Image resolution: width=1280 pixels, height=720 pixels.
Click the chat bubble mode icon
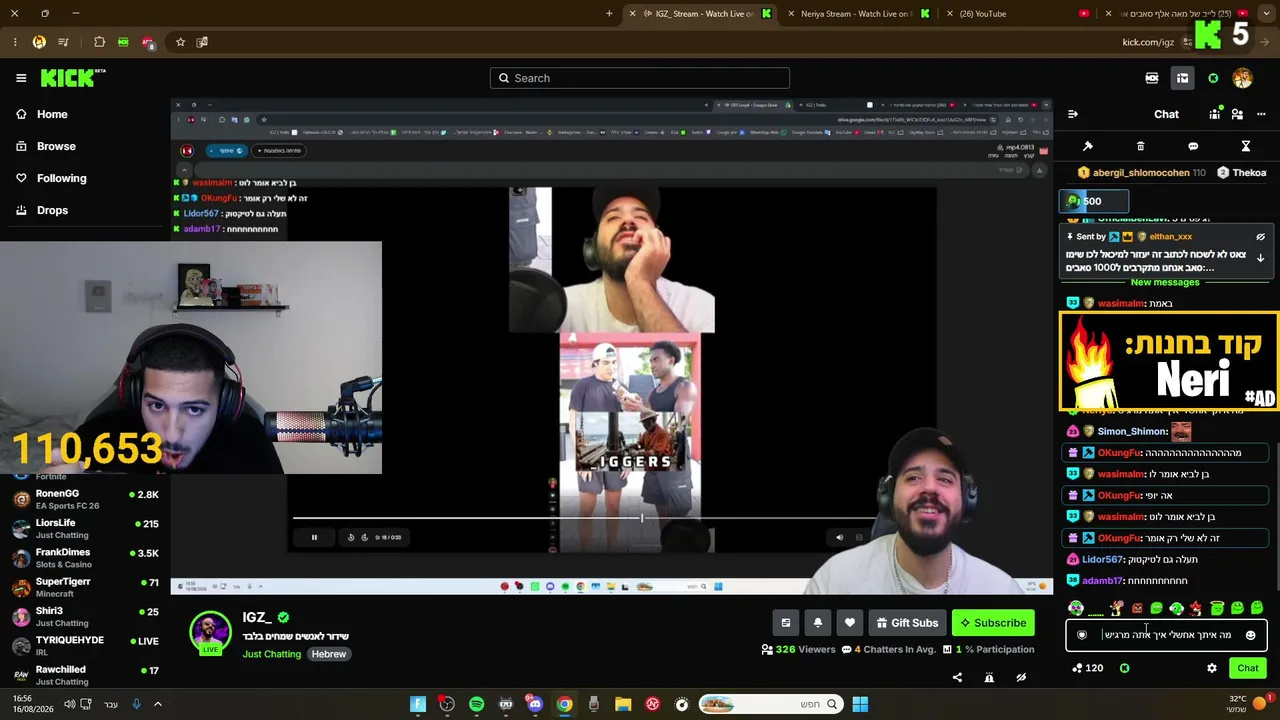click(1193, 146)
